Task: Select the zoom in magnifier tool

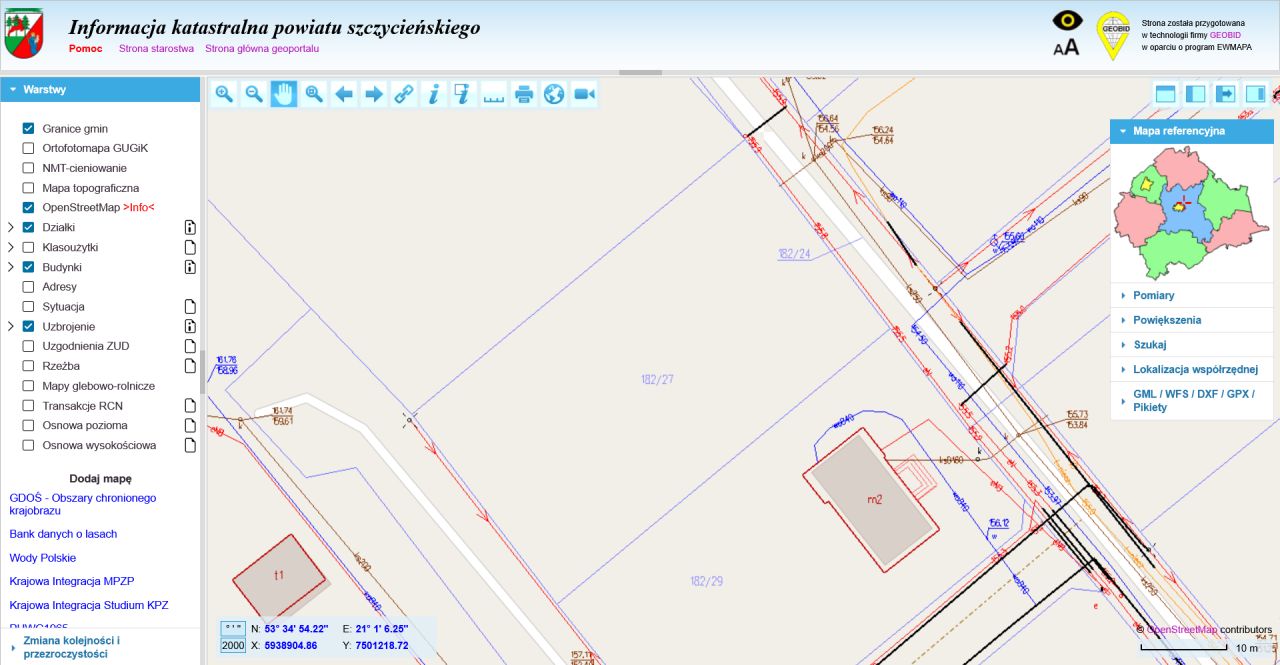Action: (224, 94)
